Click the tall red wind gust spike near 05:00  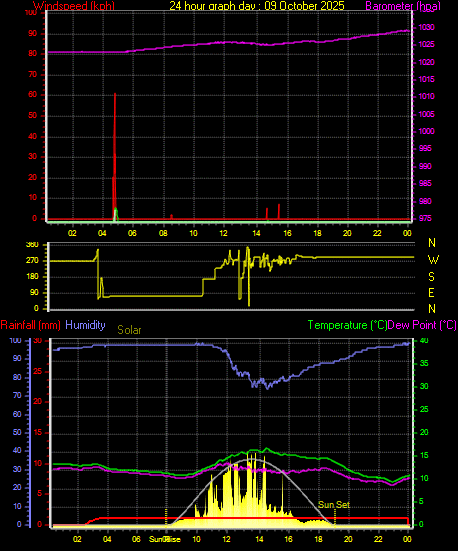[115, 155]
